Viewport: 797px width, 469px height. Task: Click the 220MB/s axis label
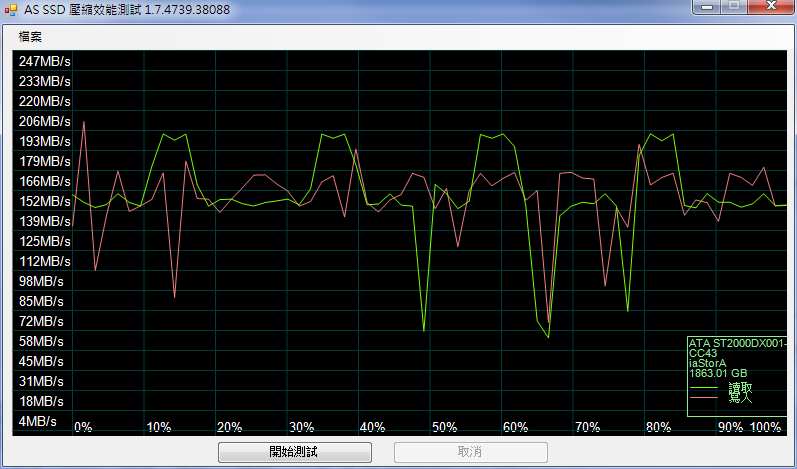tap(45, 102)
